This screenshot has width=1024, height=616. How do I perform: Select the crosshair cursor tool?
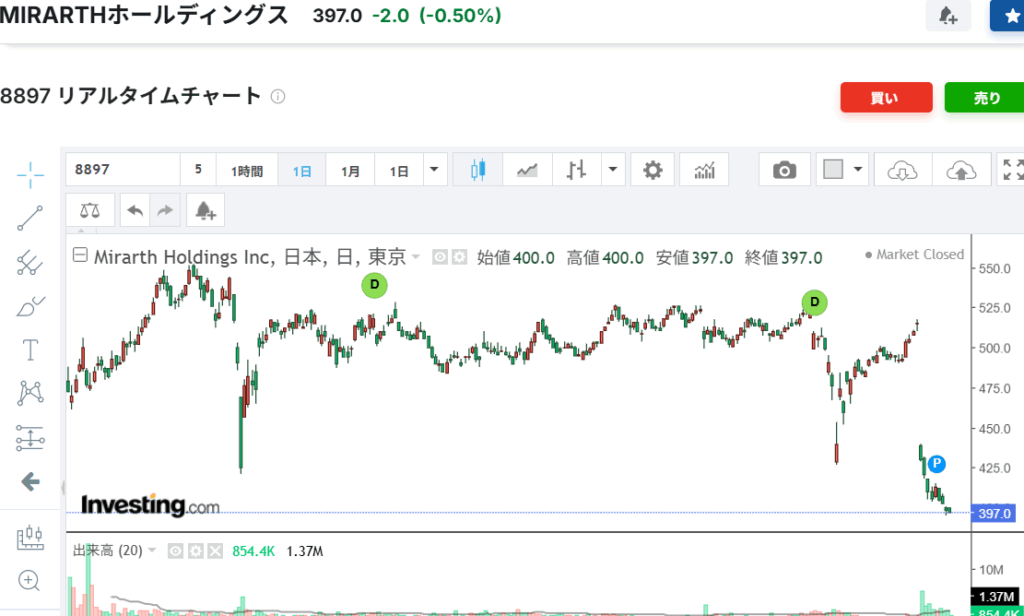(30, 174)
